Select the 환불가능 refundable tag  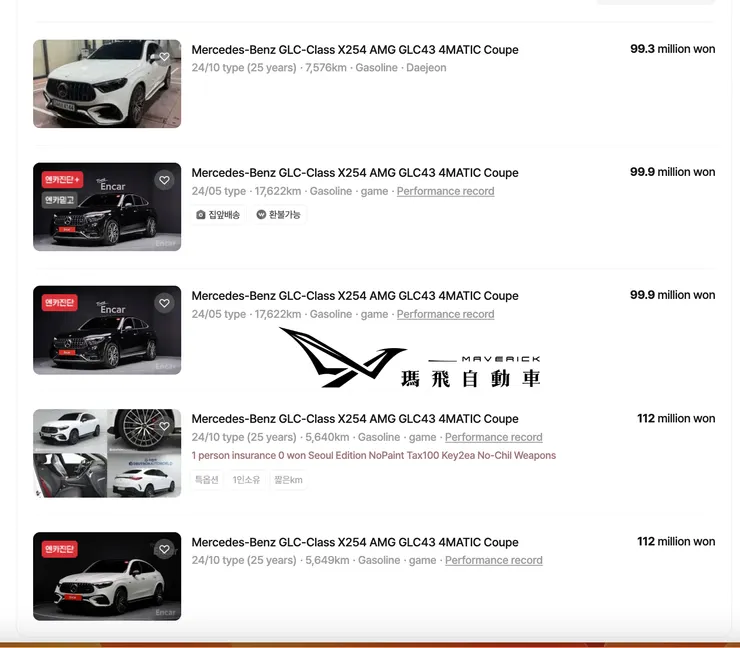278,215
